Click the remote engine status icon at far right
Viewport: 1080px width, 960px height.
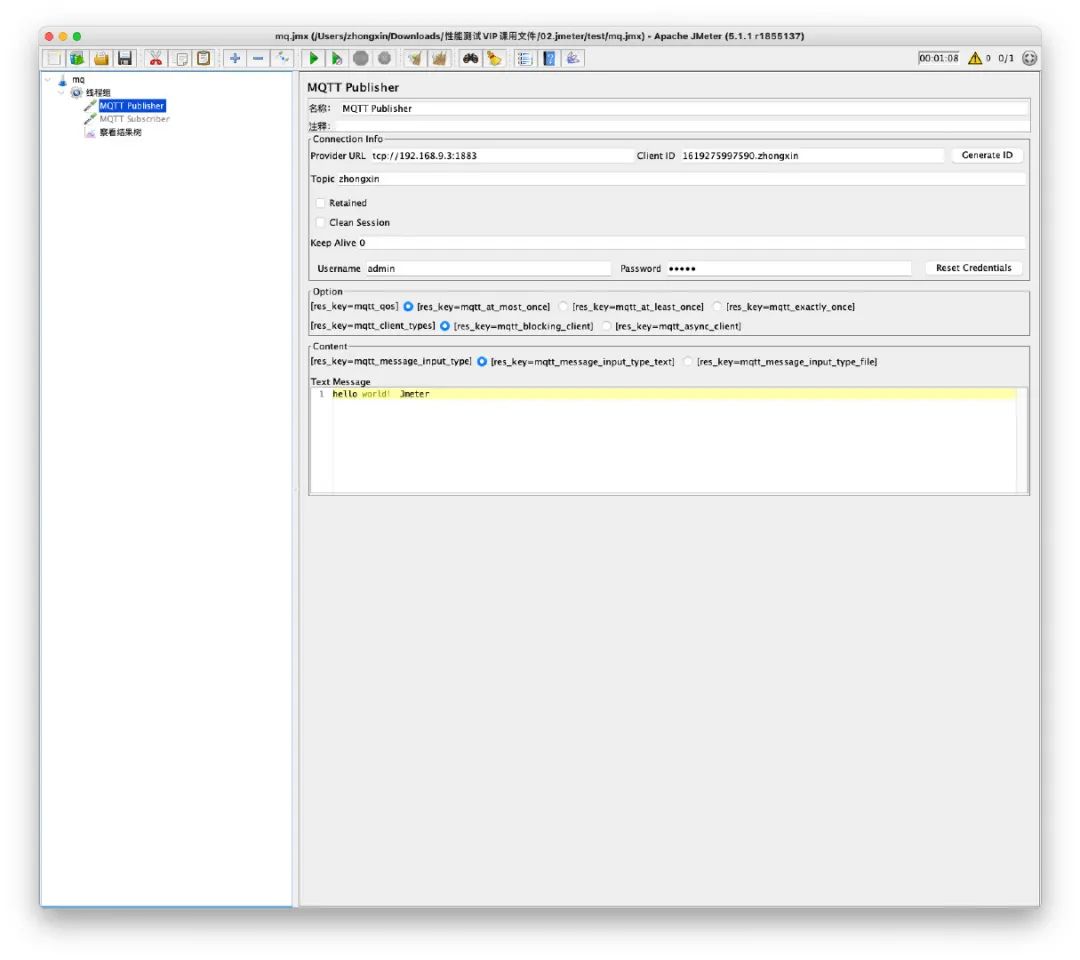1029,59
